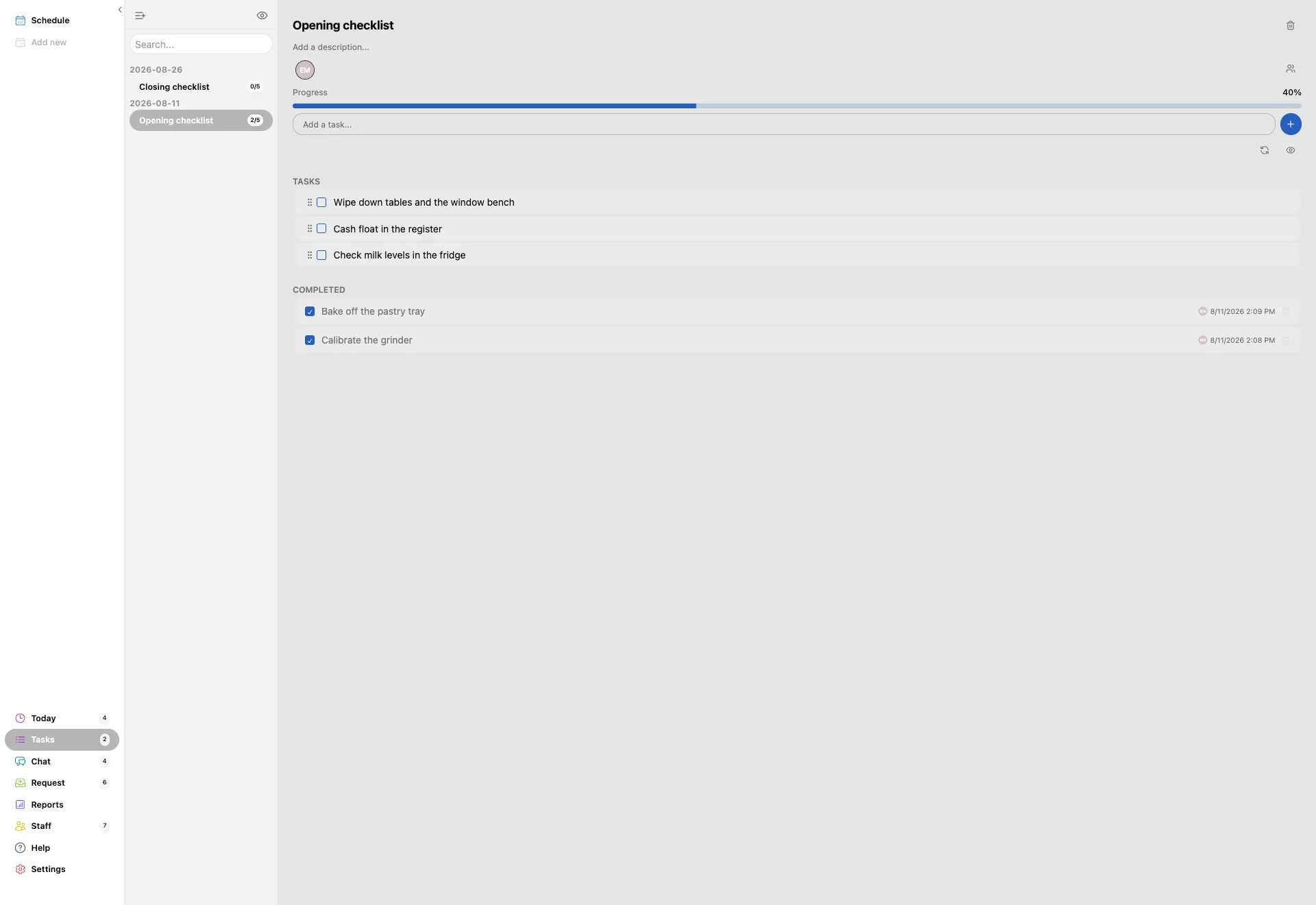Click Add a description field
This screenshot has width=1316, height=905.
coord(331,47)
